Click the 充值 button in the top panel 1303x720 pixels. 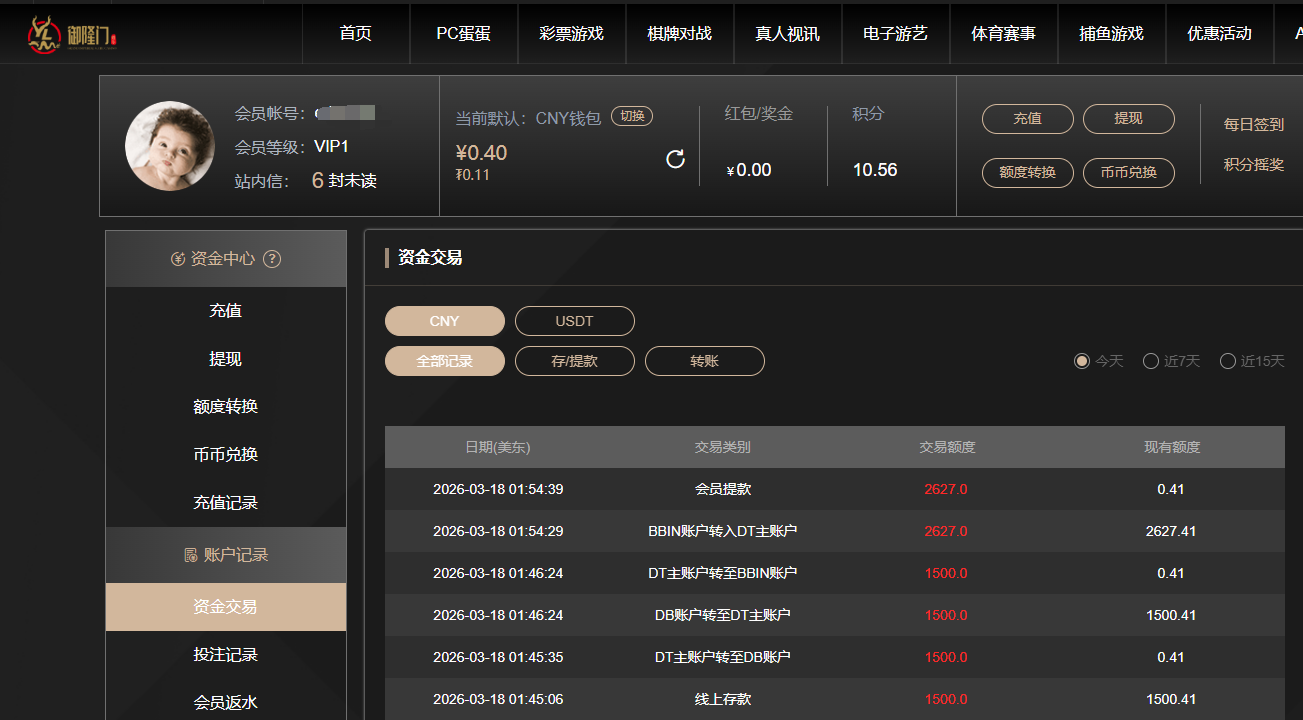click(x=1027, y=118)
